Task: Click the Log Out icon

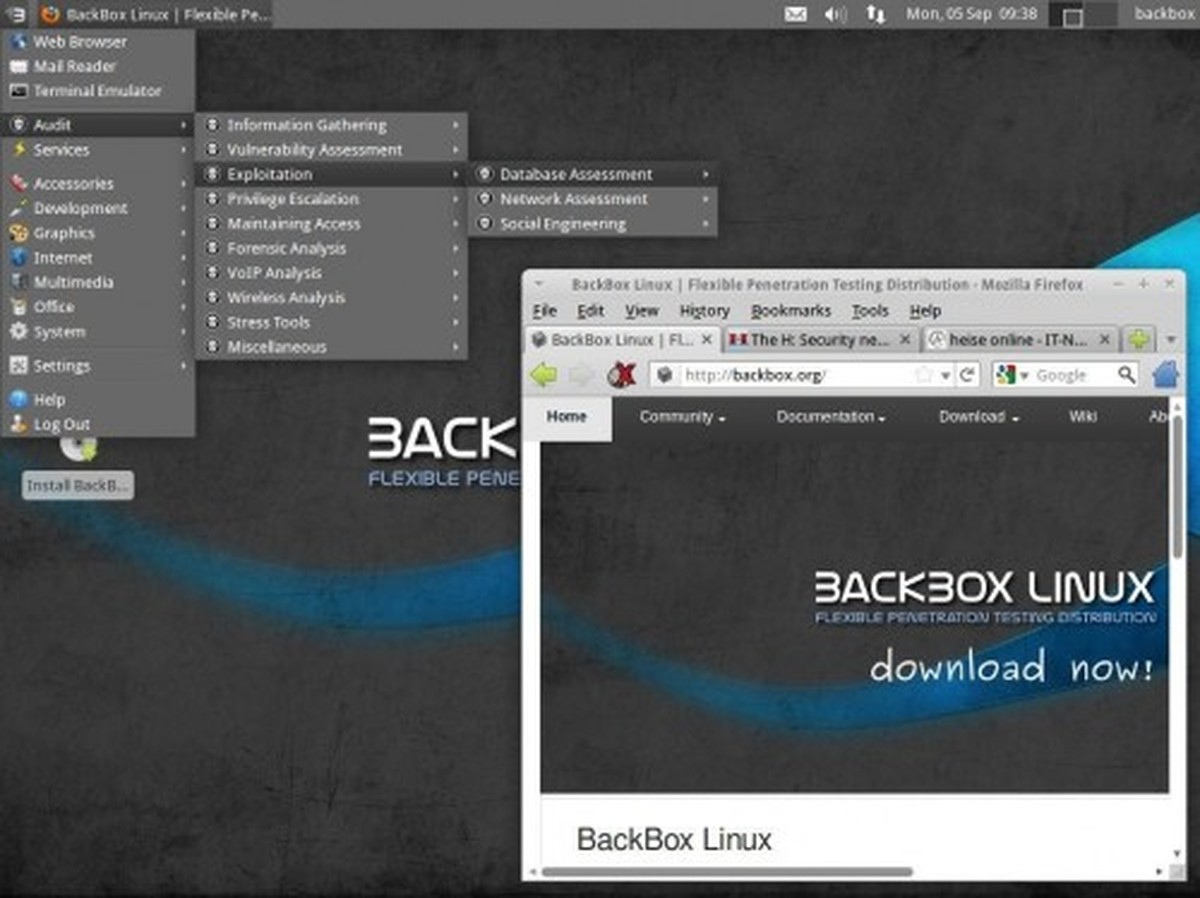Action: [x=17, y=424]
